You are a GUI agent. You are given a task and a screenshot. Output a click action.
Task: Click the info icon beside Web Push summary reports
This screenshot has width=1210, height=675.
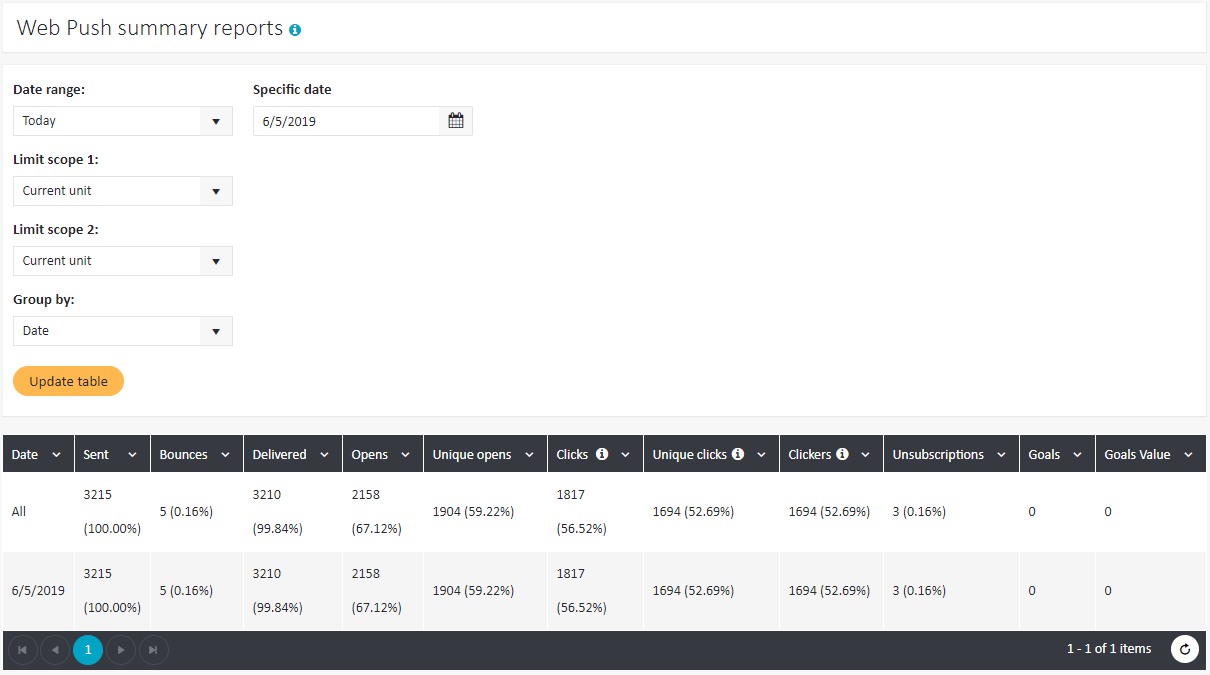295,30
